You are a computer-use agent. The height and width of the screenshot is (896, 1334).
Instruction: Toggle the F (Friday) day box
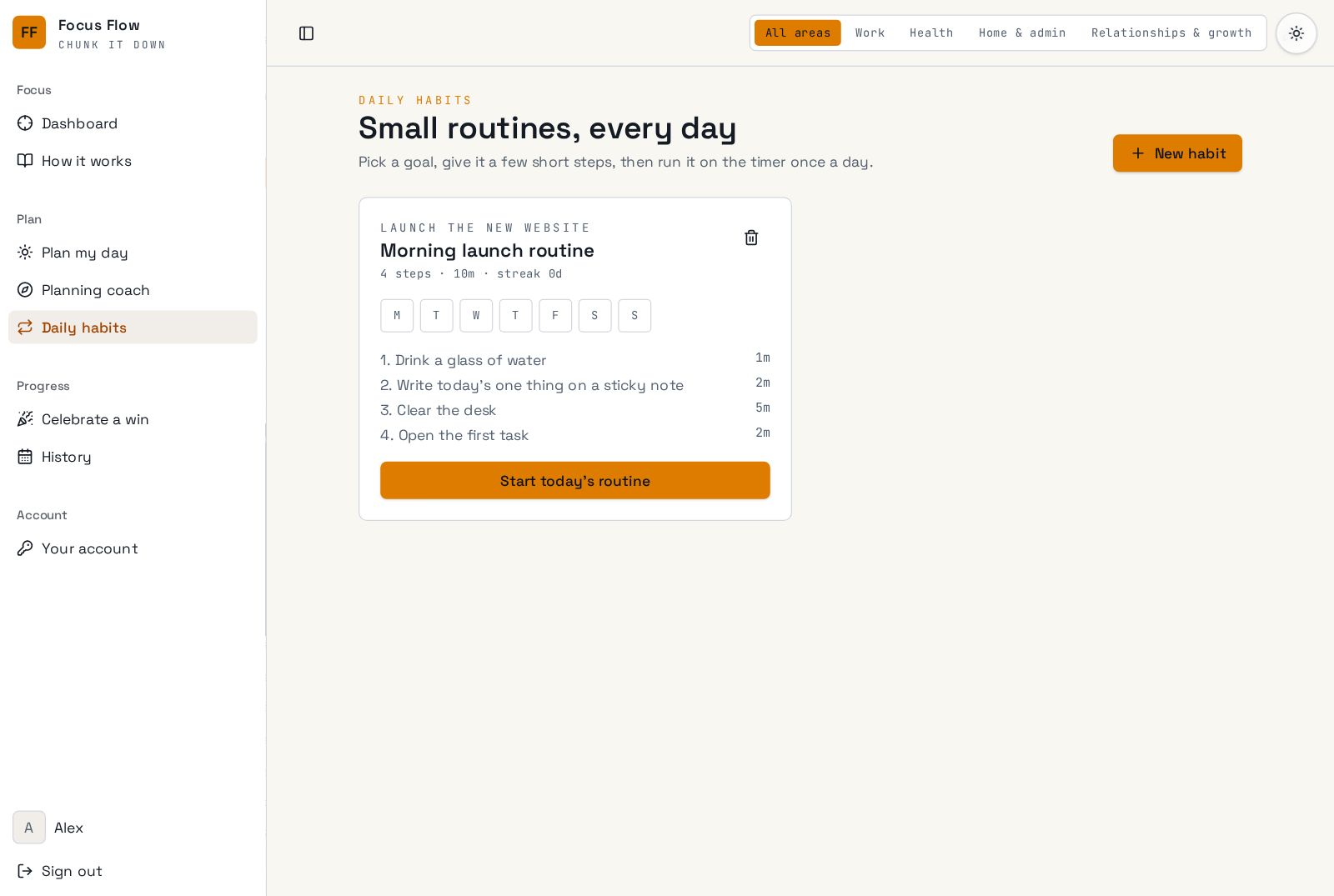pos(555,316)
